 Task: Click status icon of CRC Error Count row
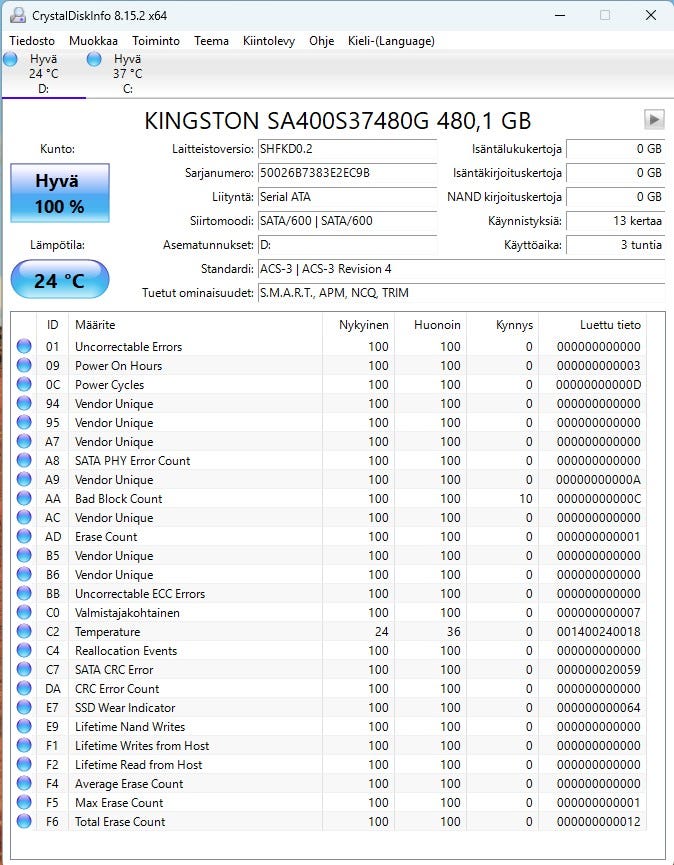(x=24, y=688)
